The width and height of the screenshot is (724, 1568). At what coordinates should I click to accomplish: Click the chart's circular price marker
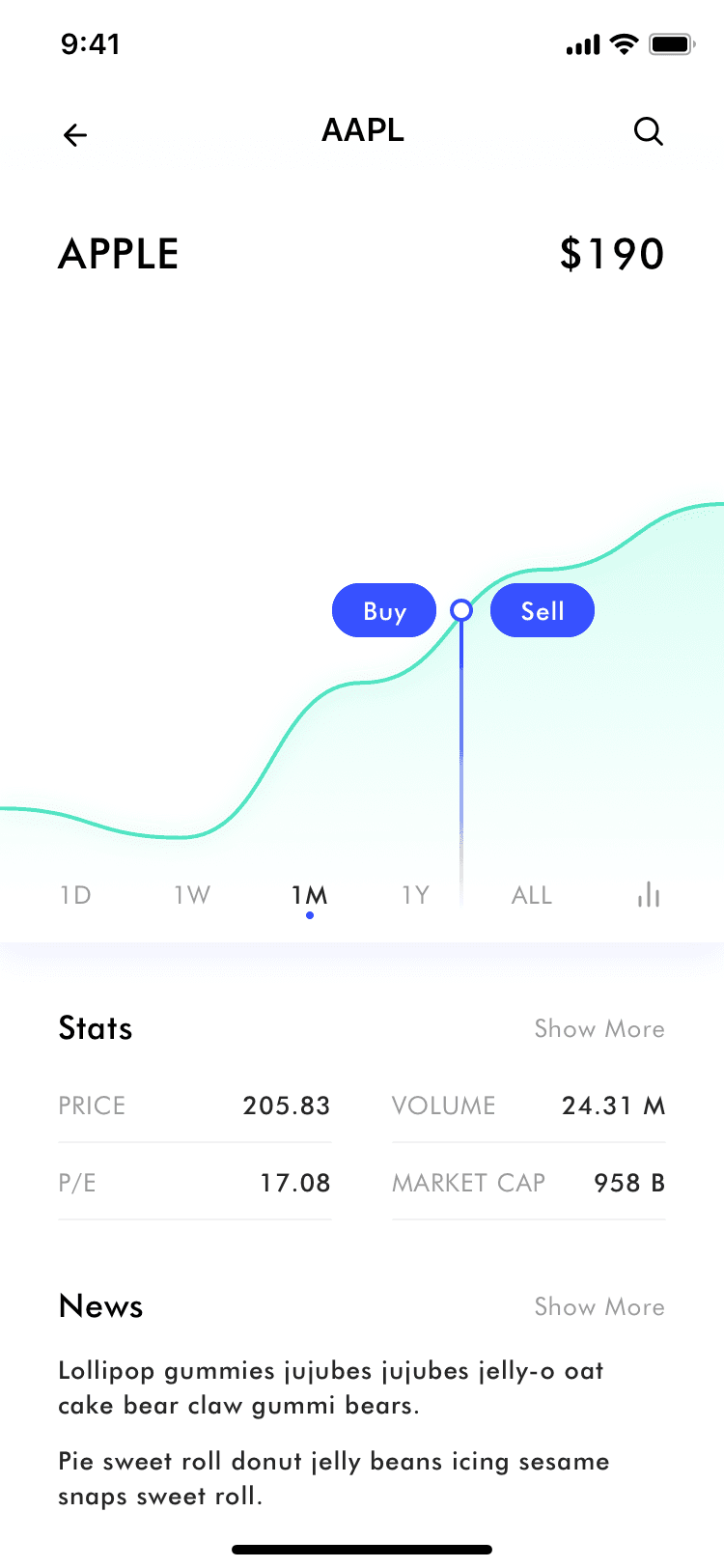click(461, 610)
